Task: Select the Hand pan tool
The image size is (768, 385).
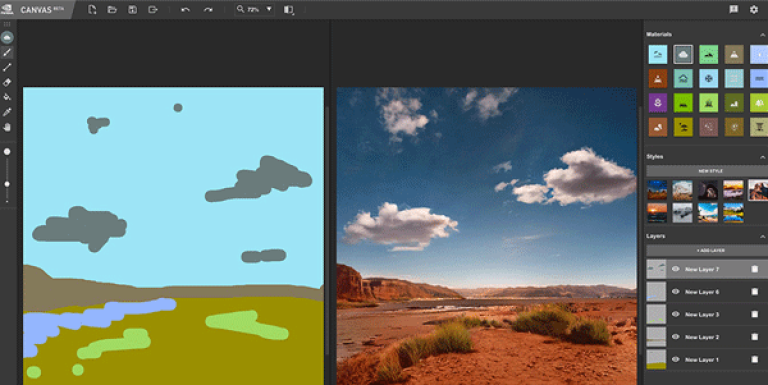Action: 7,127
